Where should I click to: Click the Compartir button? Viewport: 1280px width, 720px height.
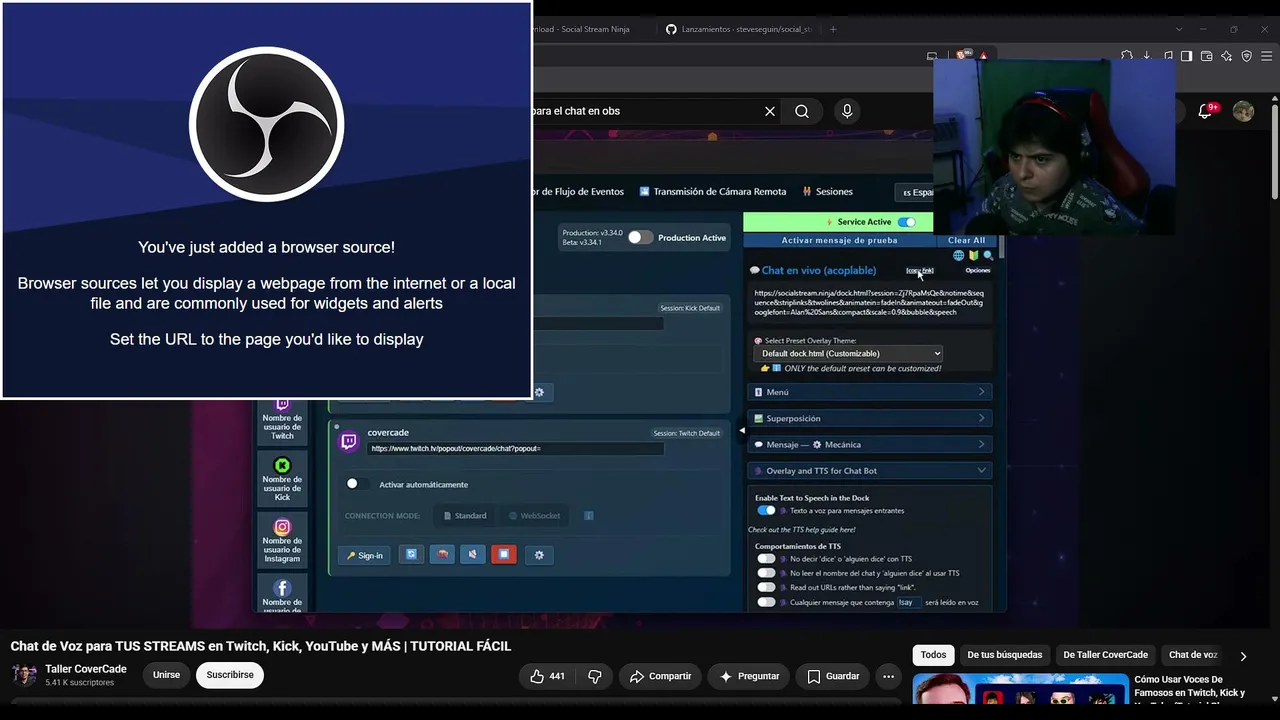(661, 676)
